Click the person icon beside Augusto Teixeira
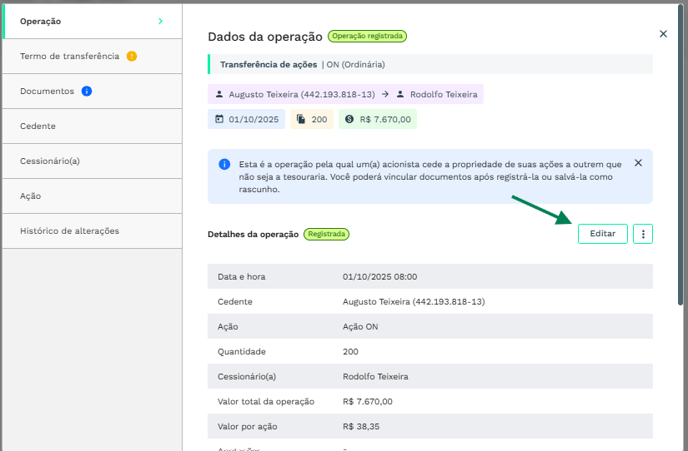The image size is (688, 451). [220, 94]
